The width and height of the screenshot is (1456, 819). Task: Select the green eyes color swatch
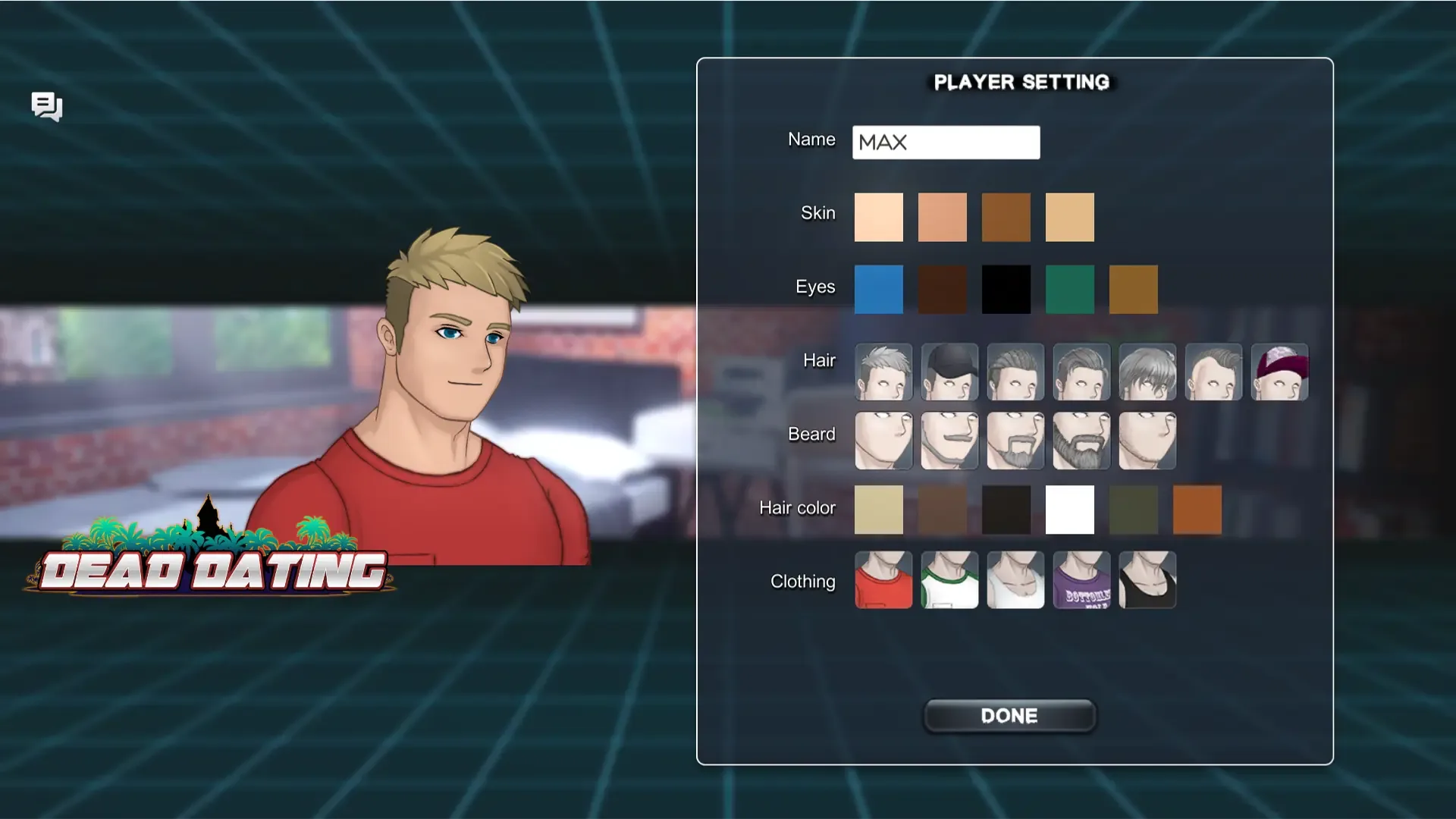click(1069, 289)
